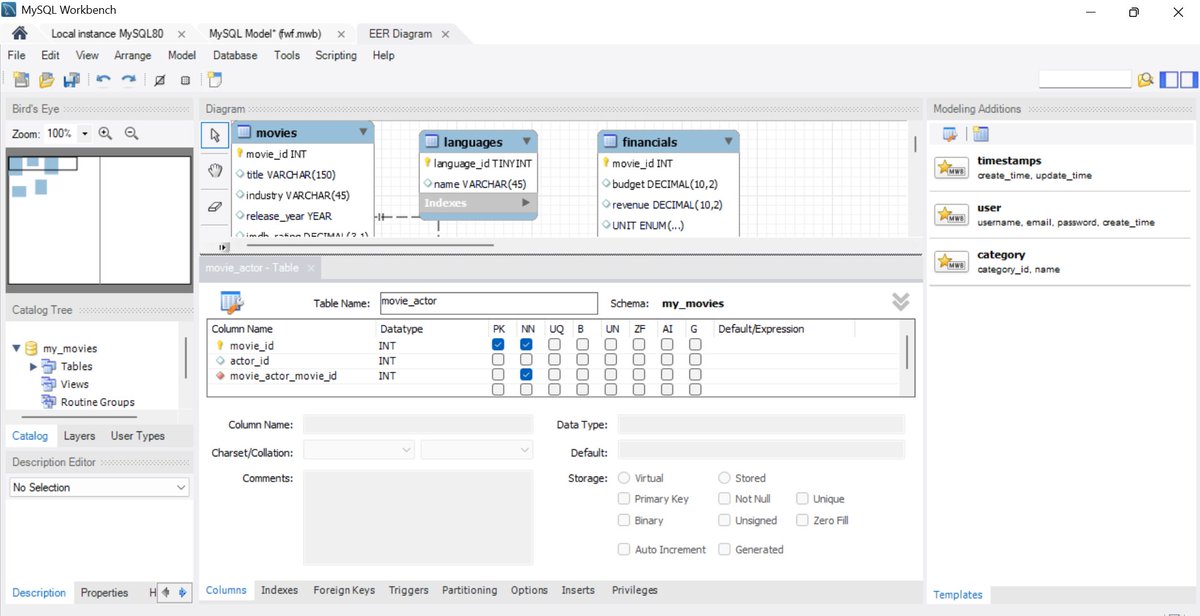Zoom in using the magnifier plus icon
The image size is (1200, 616).
click(105, 133)
